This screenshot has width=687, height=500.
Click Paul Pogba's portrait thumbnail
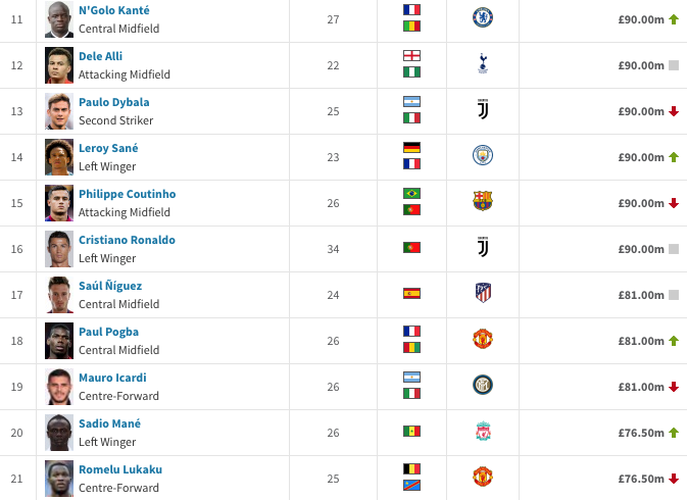pyautogui.click(x=59, y=340)
